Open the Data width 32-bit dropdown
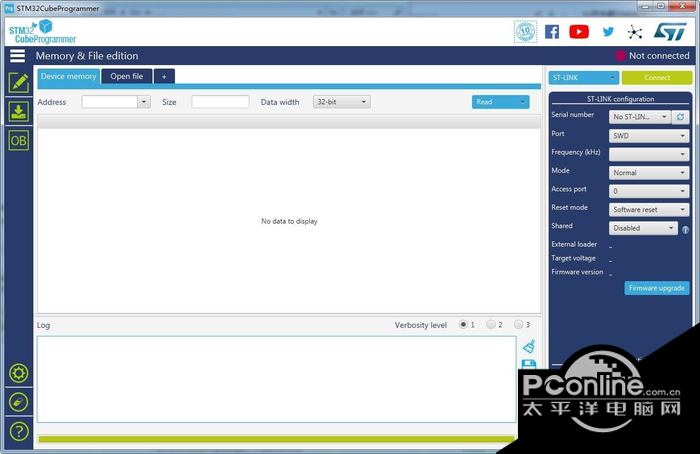This screenshot has width=700, height=454. point(342,102)
